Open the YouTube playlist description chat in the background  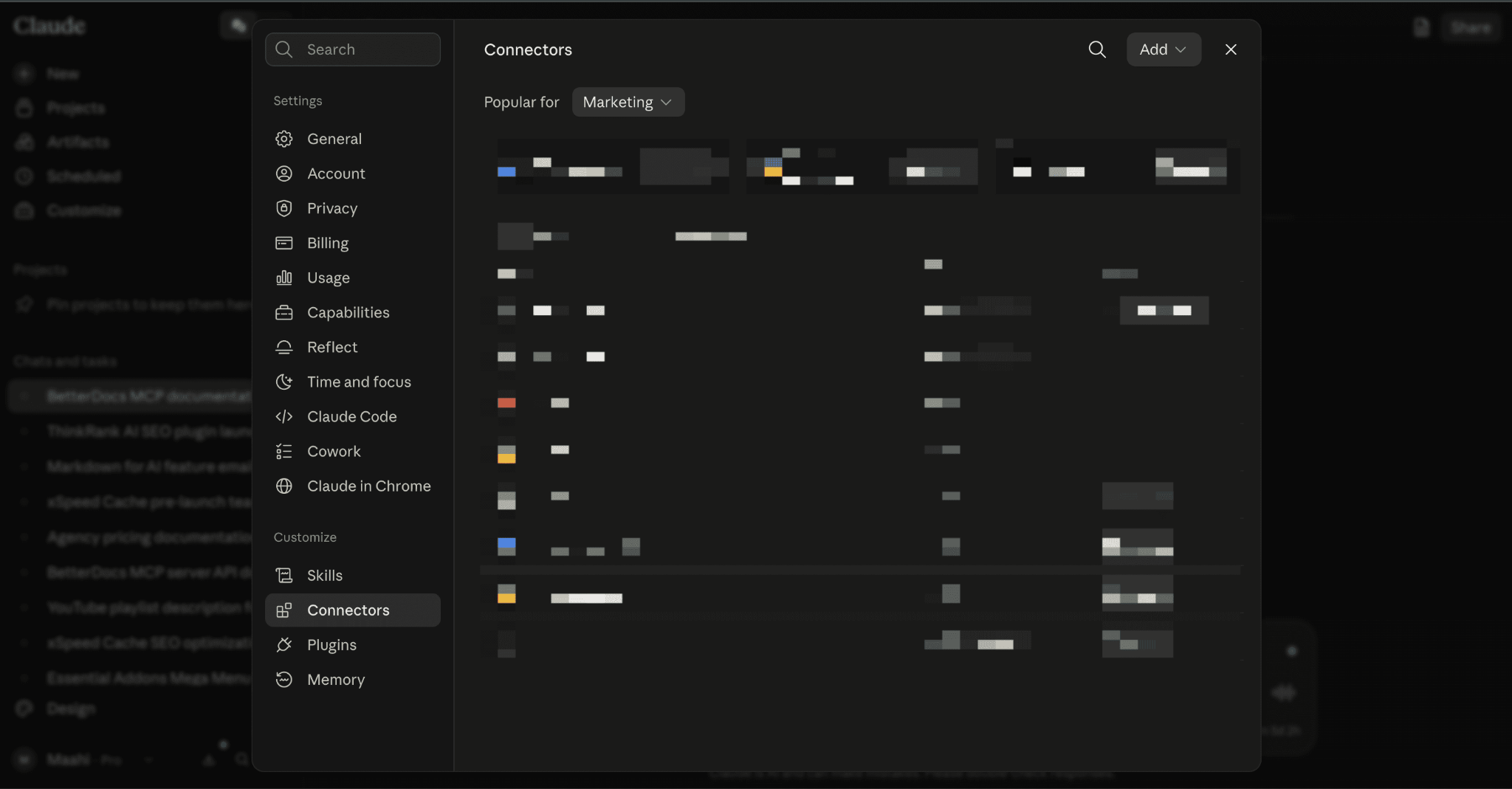(148, 607)
